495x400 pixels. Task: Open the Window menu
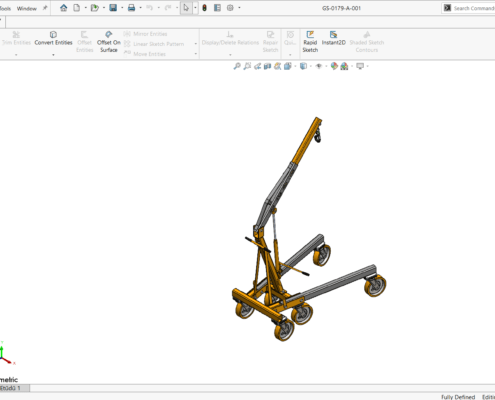click(27, 8)
